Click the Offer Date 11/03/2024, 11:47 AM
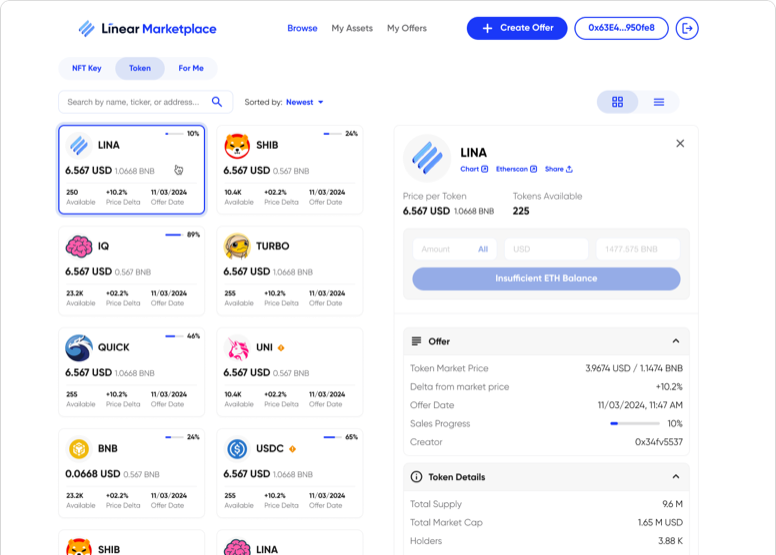This screenshot has height=555, width=776. pyautogui.click(x=640, y=405)
